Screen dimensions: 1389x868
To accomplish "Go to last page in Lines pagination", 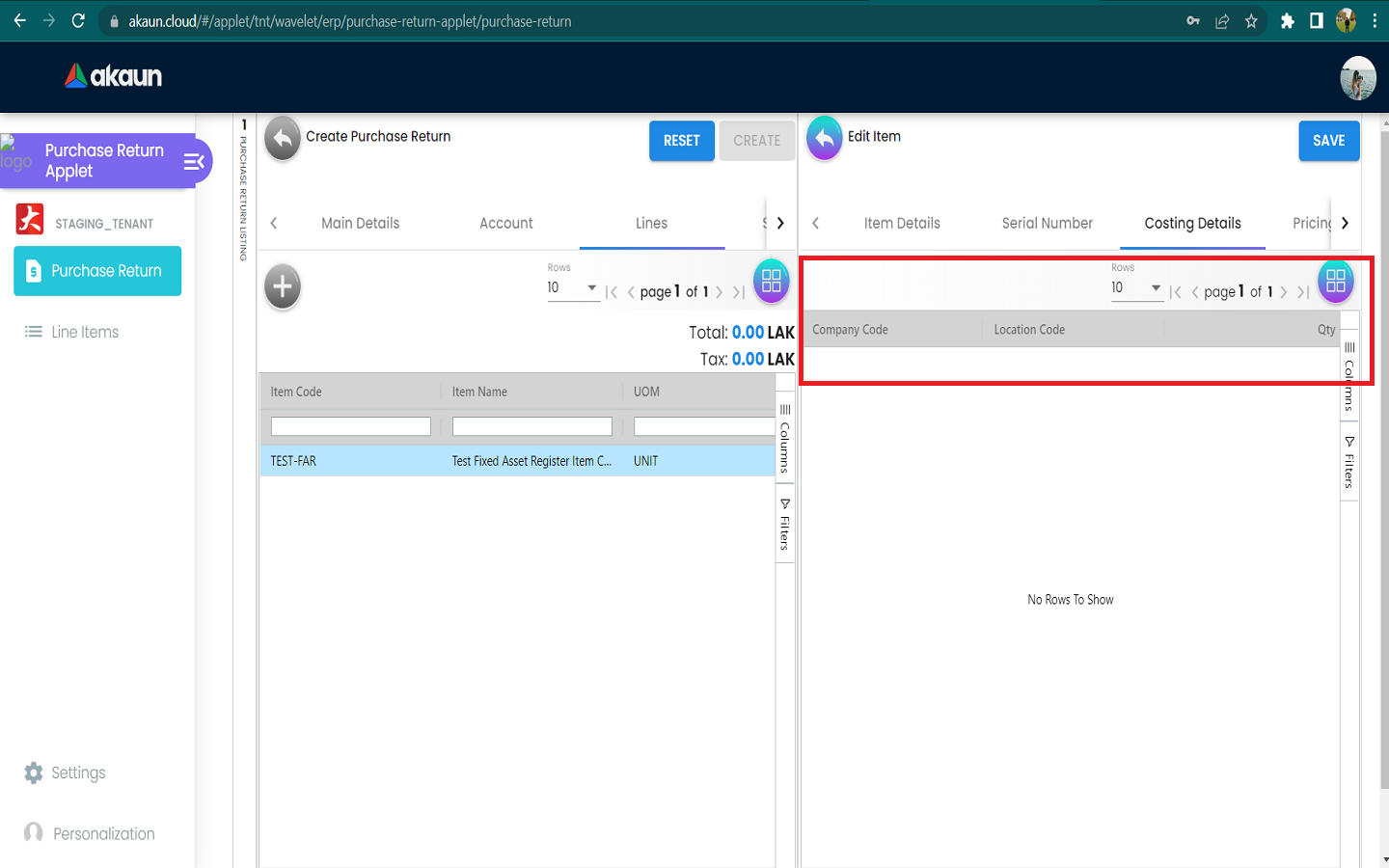I will 739,292.
